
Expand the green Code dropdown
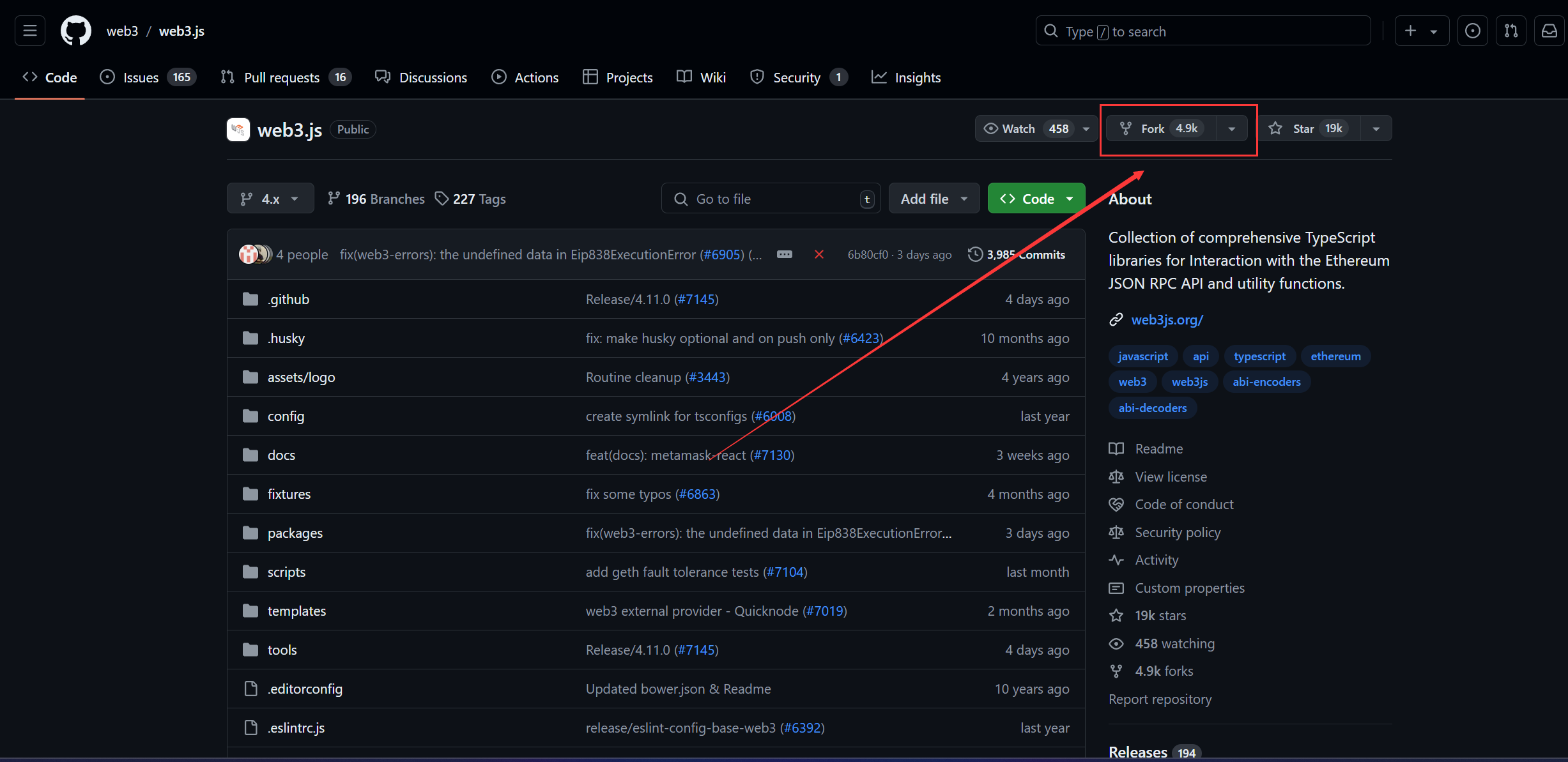pyautogui.click(x=1036, y=199)
